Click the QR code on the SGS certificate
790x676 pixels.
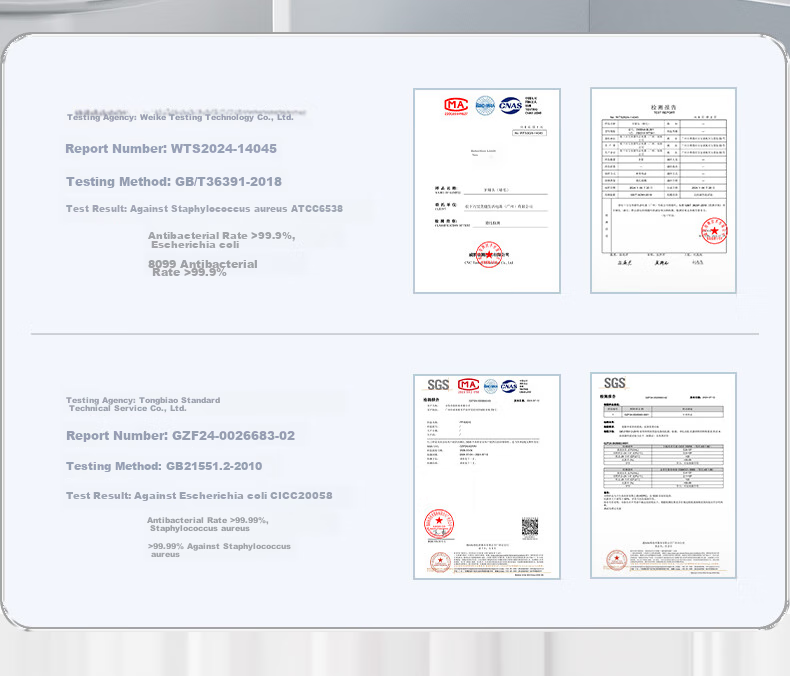pos(530,527)
